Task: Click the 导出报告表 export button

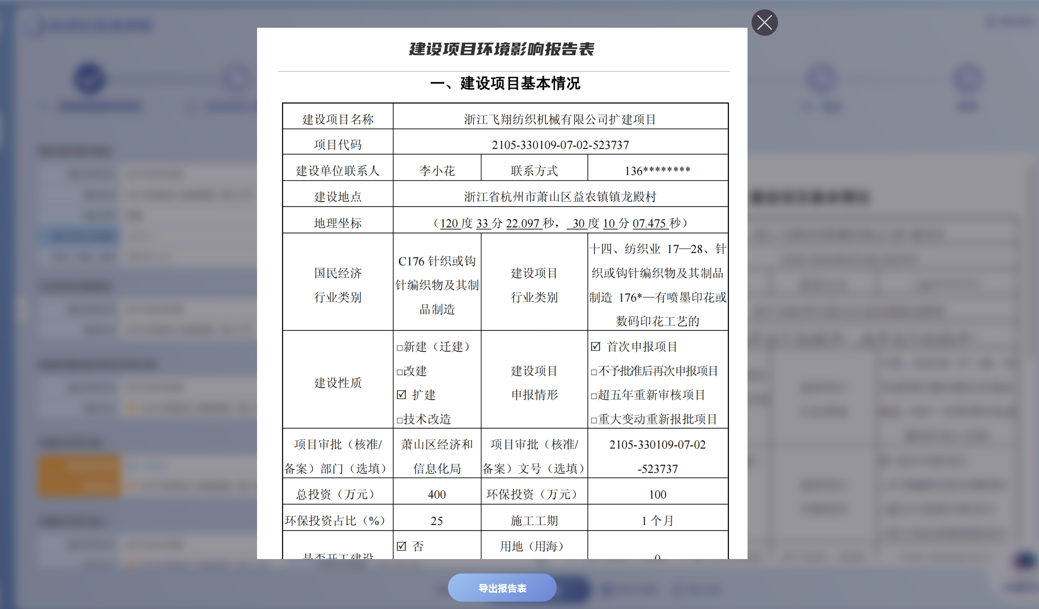Action: 502,588
